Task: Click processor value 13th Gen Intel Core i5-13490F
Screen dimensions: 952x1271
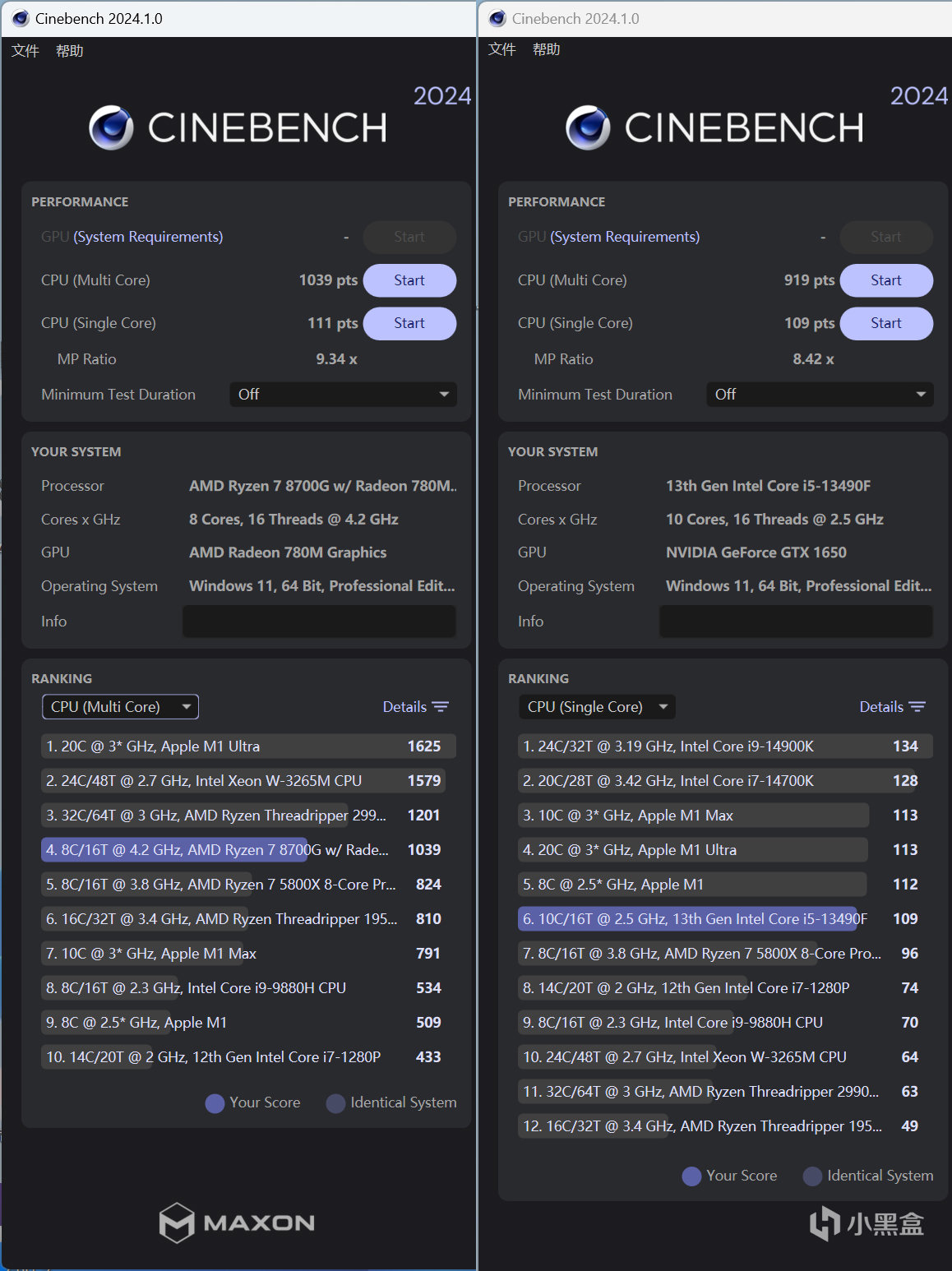Action: (x=768, y=486)
